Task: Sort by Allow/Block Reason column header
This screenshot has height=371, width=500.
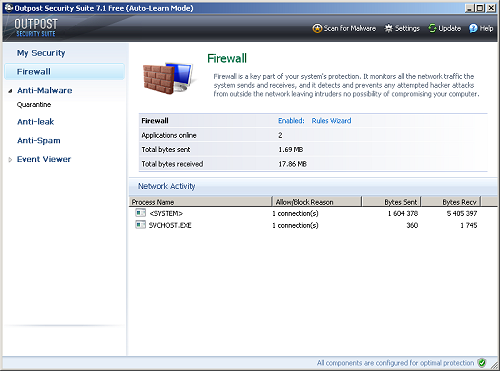Action: 317,202
